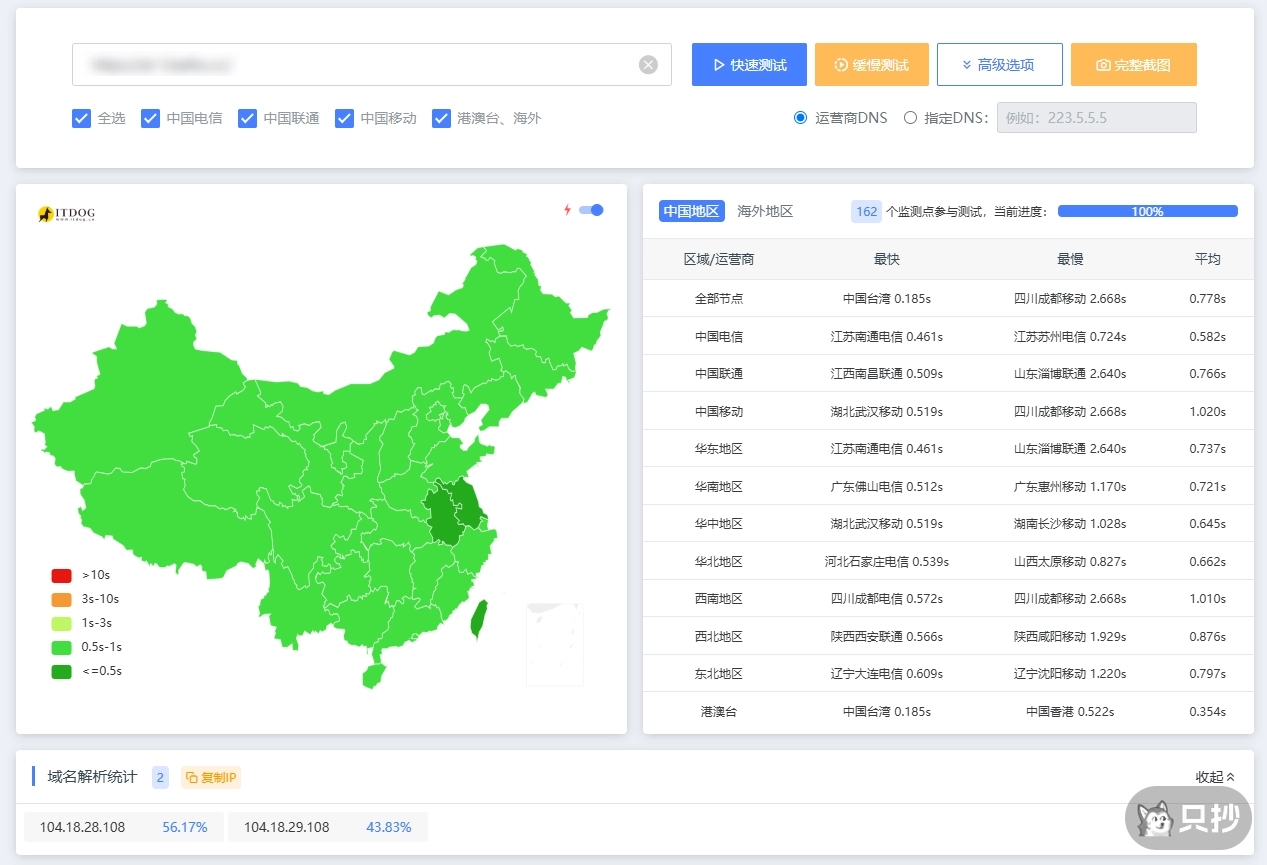
Task: Uncheck the 全选 checkbox
Action: pos(81,118)
